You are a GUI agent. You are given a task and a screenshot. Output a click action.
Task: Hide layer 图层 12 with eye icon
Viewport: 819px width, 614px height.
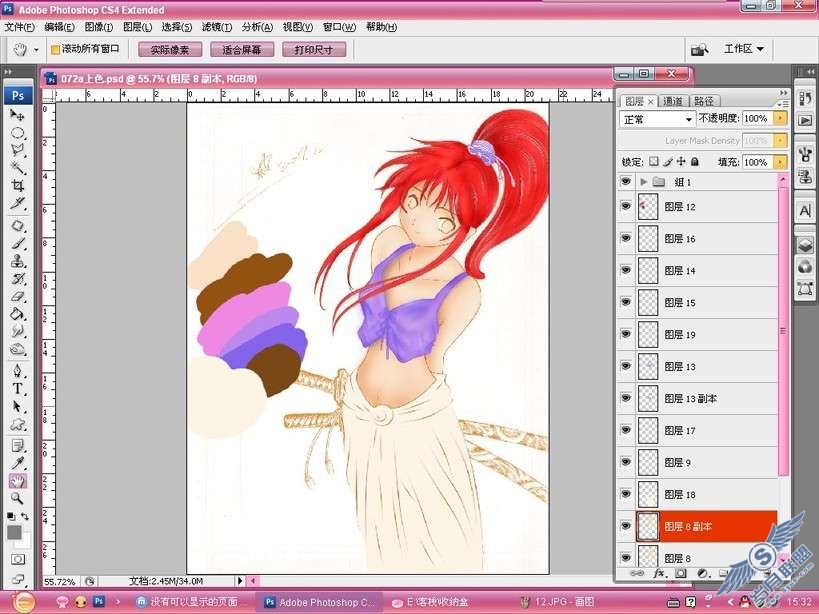pyautogui.click(x=626, y=206)
